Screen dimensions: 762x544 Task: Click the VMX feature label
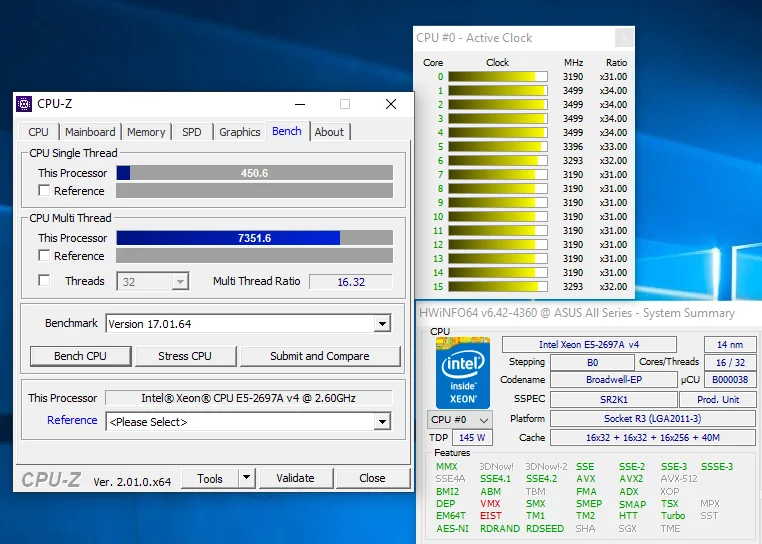click(490, 504)
